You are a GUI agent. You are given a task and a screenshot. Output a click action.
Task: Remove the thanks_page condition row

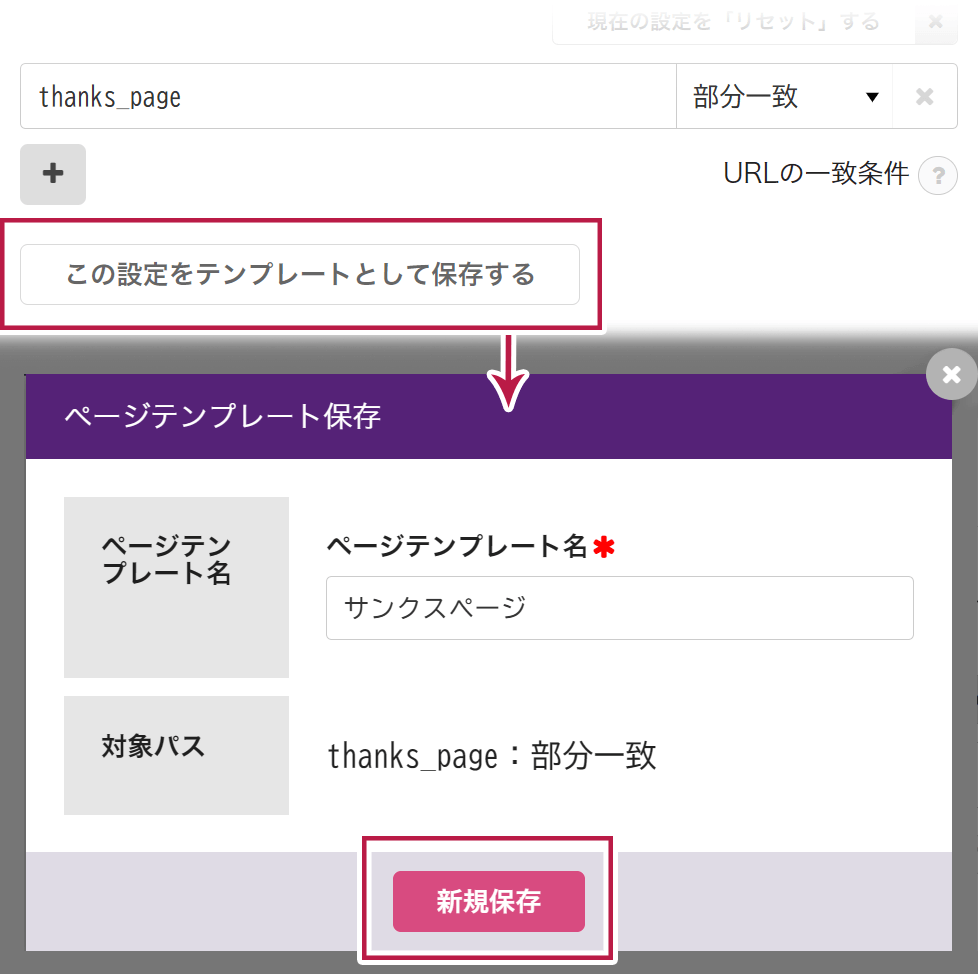924,97
